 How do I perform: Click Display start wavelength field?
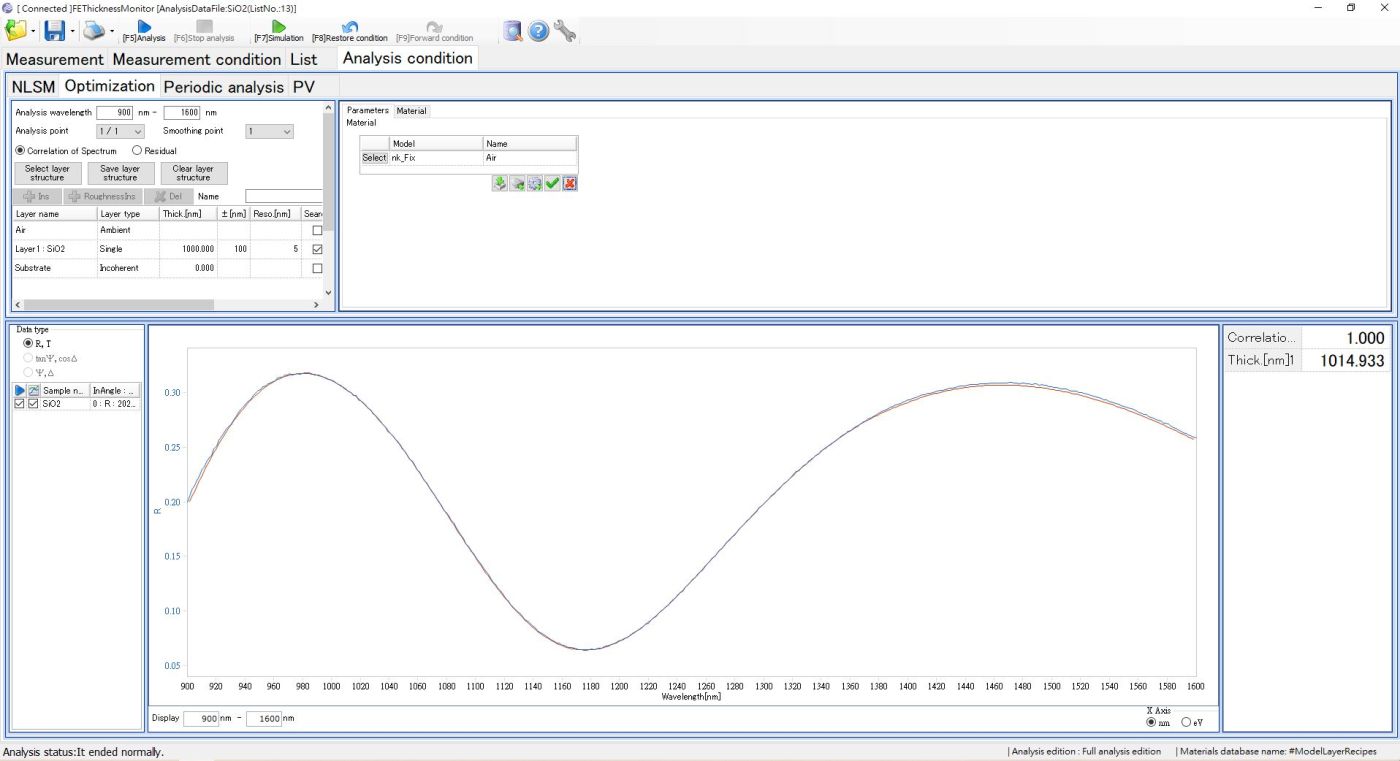point(201,718)
